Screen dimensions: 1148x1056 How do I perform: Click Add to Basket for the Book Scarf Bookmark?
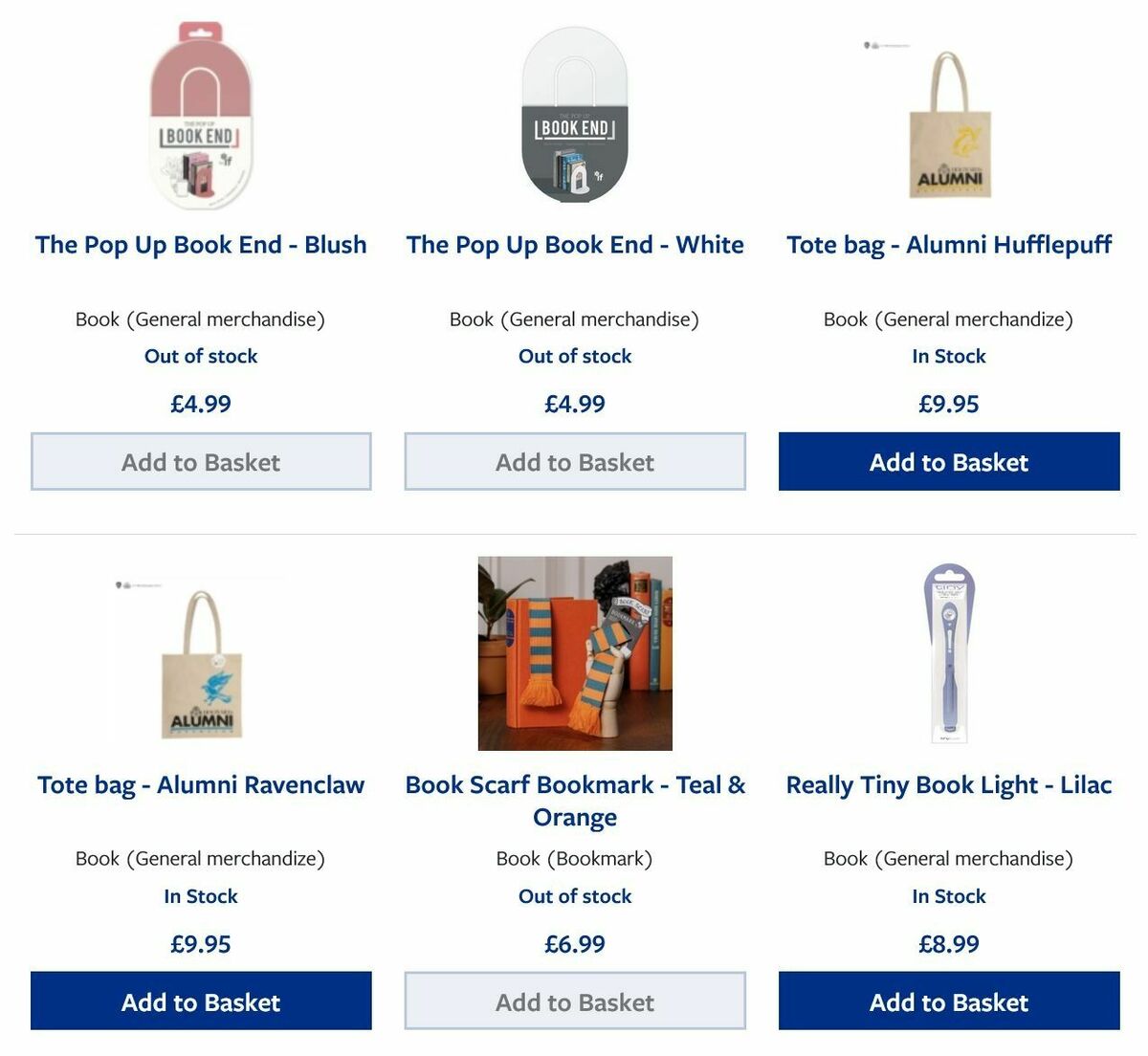[574, 1001]
